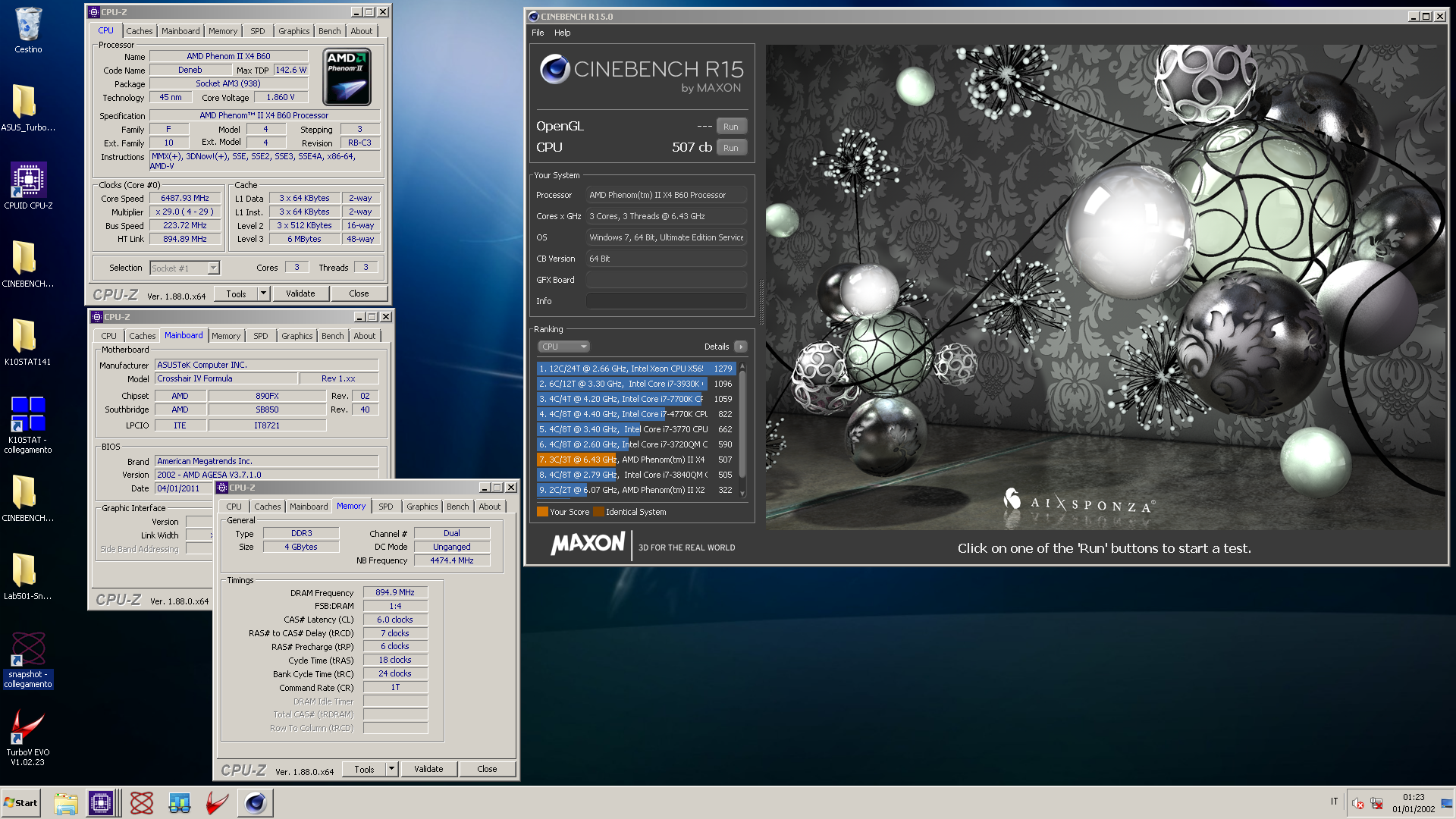Image resolution: width=1456 pixels, height=819 pixels.
Task: Click the MAXON logo
Action: (588, 544)
